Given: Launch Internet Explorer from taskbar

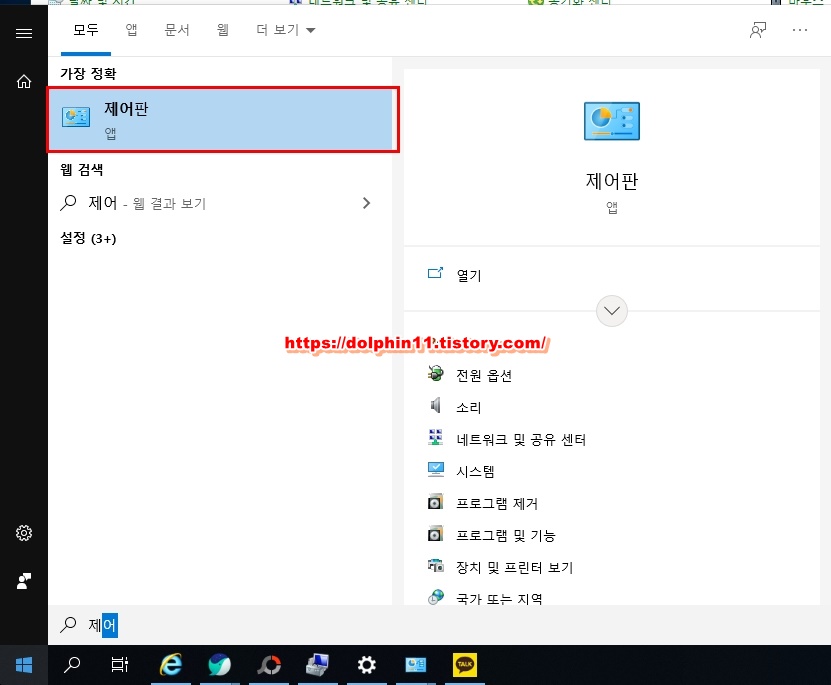Looking at the screenshot, I should point(171,665).
